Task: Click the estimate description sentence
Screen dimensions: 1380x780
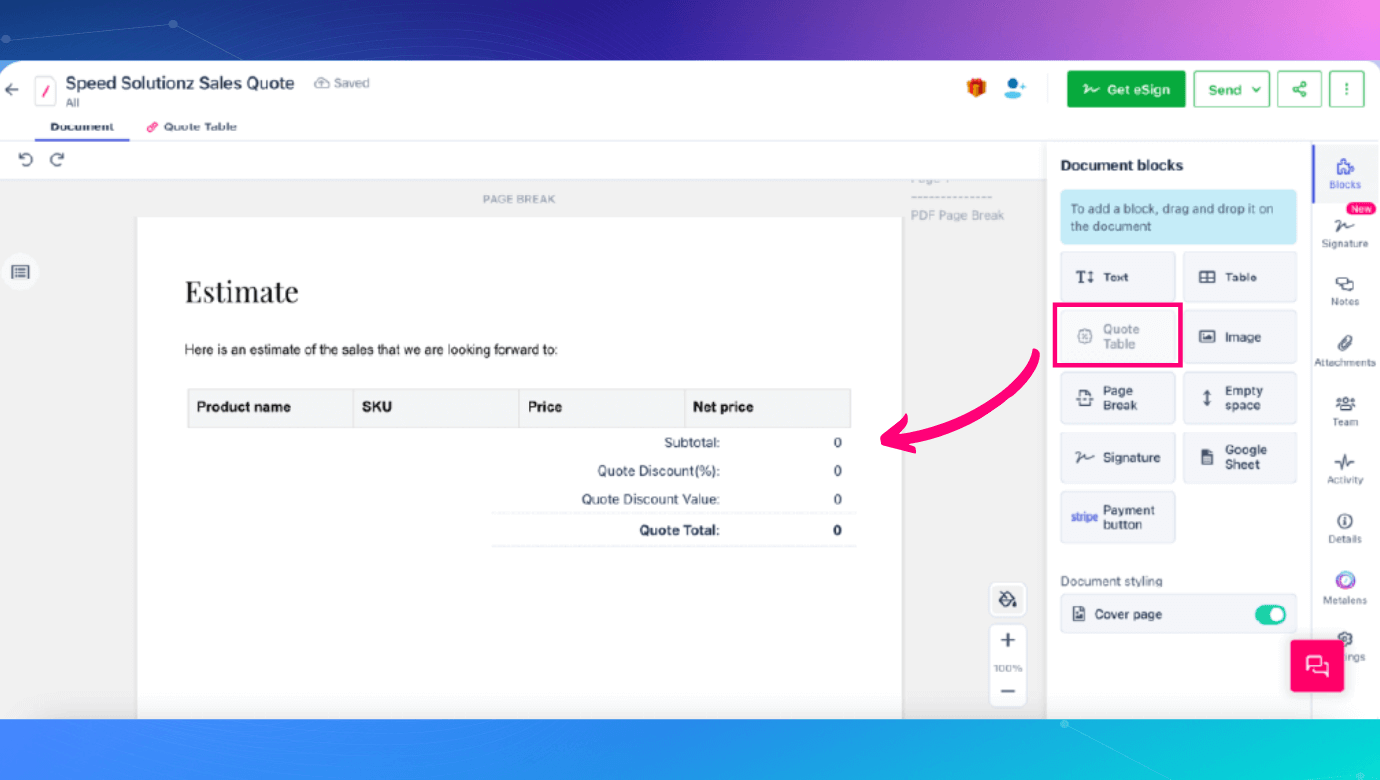Action: pos(371,350)
